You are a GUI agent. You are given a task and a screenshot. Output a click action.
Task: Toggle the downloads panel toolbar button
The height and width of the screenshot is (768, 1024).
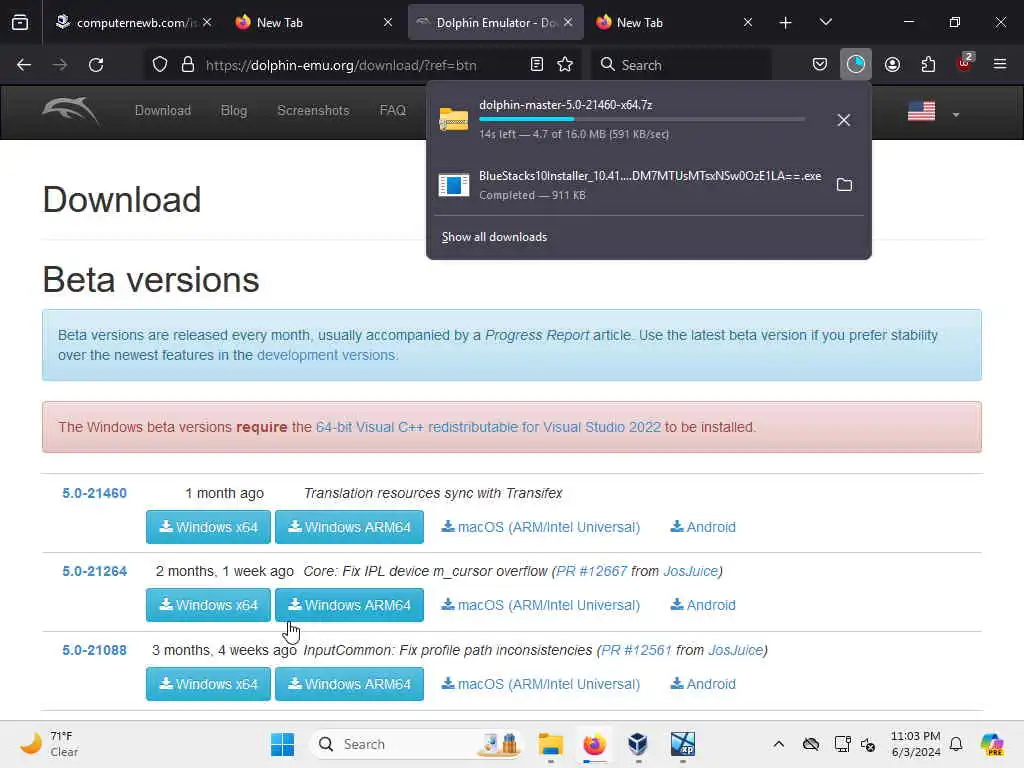[856, 64]
